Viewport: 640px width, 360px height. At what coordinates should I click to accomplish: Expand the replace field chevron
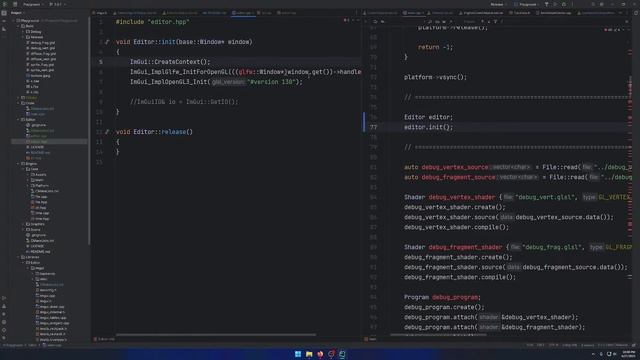365,21
